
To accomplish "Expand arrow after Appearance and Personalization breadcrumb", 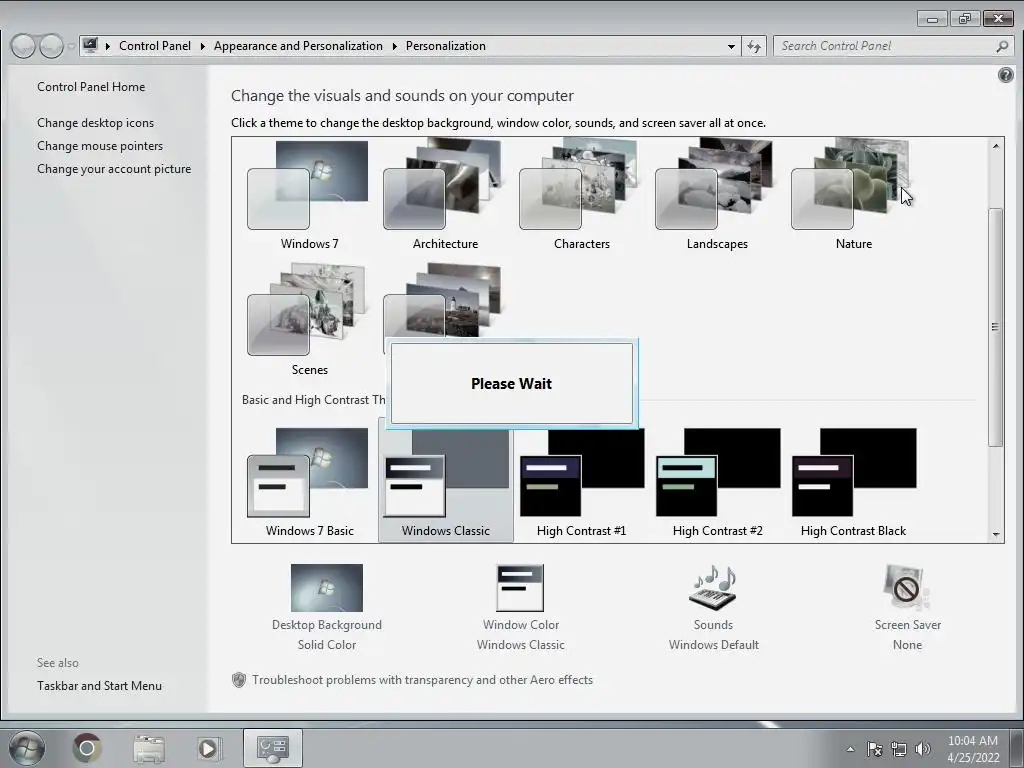I will [x=394, y=46].
